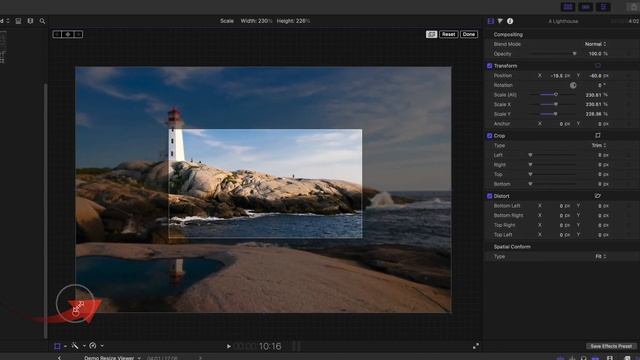Click the retime speedometer icon
The image size is (640, 360).
[x=93, y=346]
